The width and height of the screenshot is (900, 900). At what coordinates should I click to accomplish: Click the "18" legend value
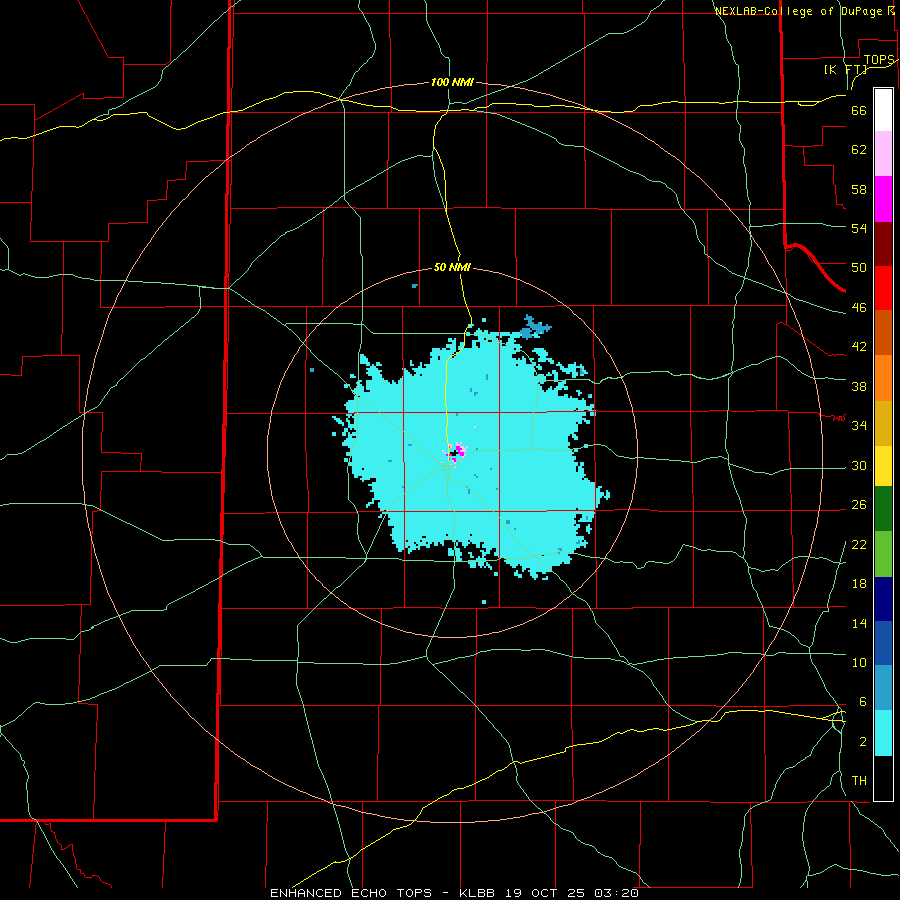pos(859,584)
